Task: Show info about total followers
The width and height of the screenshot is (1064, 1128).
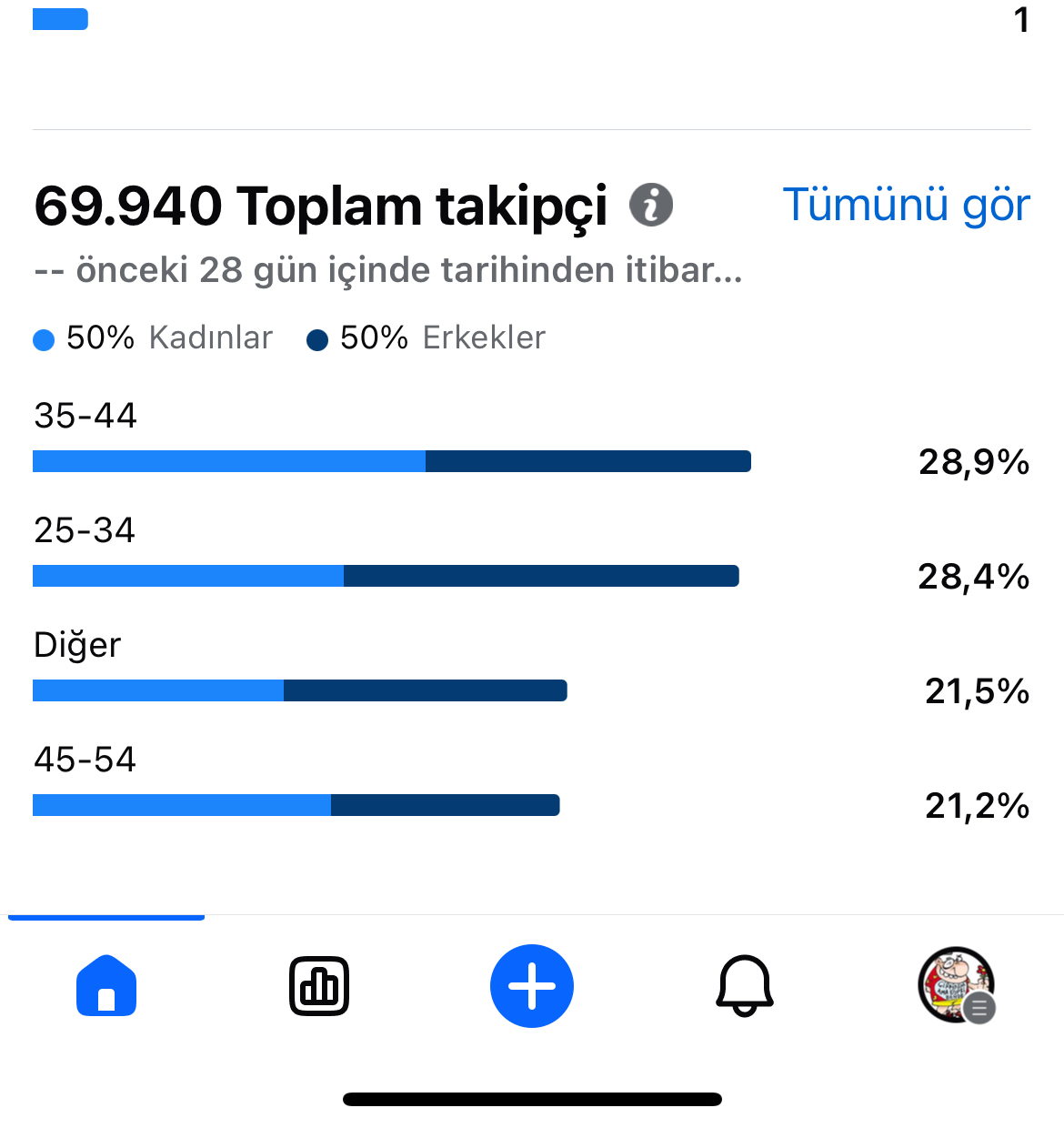Action: pos(651,204)
